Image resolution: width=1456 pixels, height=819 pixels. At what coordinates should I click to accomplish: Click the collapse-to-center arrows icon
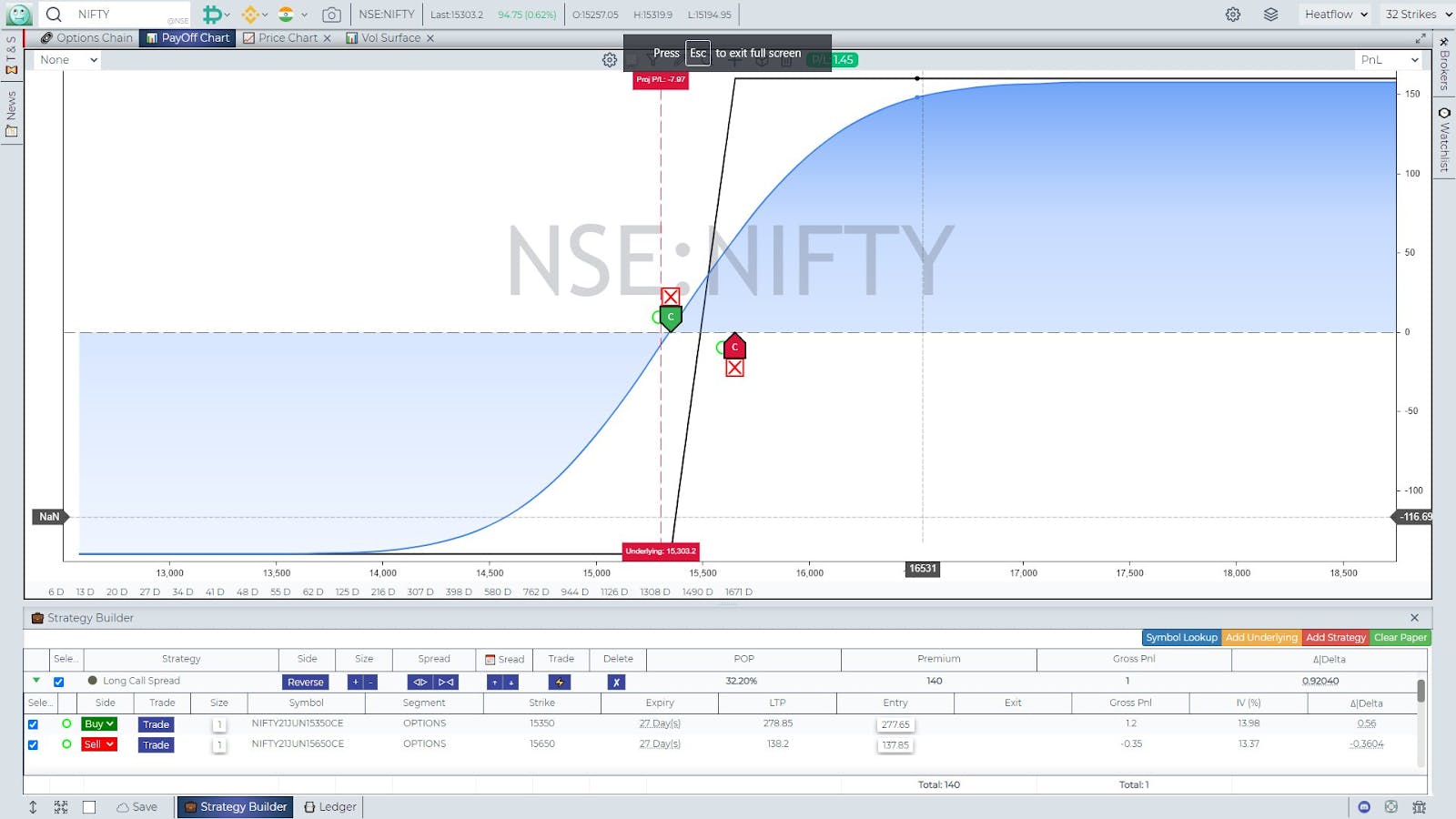click(61, 807)
